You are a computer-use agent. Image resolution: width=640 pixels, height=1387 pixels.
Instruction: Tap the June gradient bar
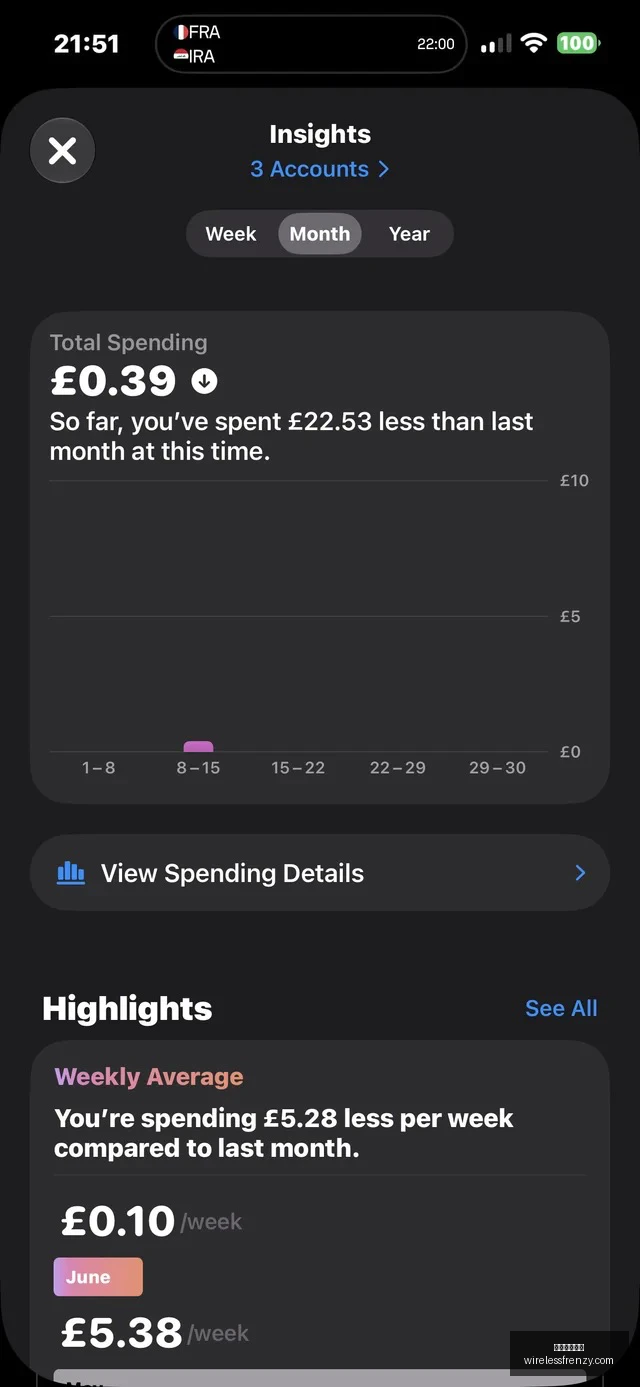point(98,1277)
